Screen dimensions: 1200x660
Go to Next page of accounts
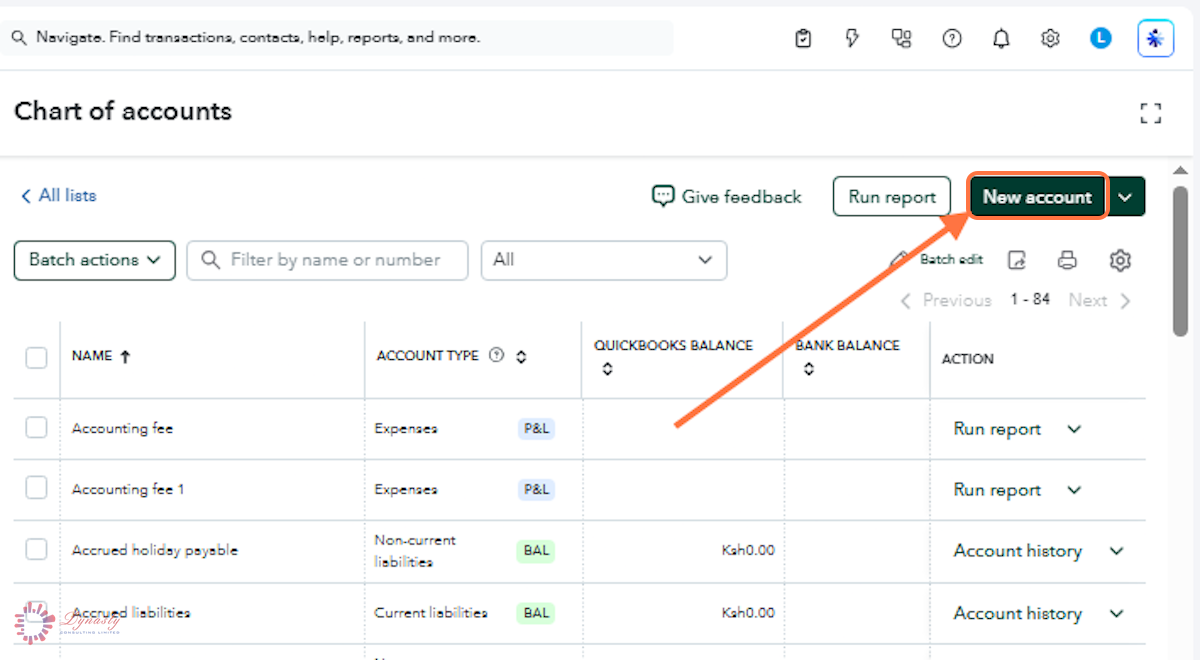click(1099, 300)
